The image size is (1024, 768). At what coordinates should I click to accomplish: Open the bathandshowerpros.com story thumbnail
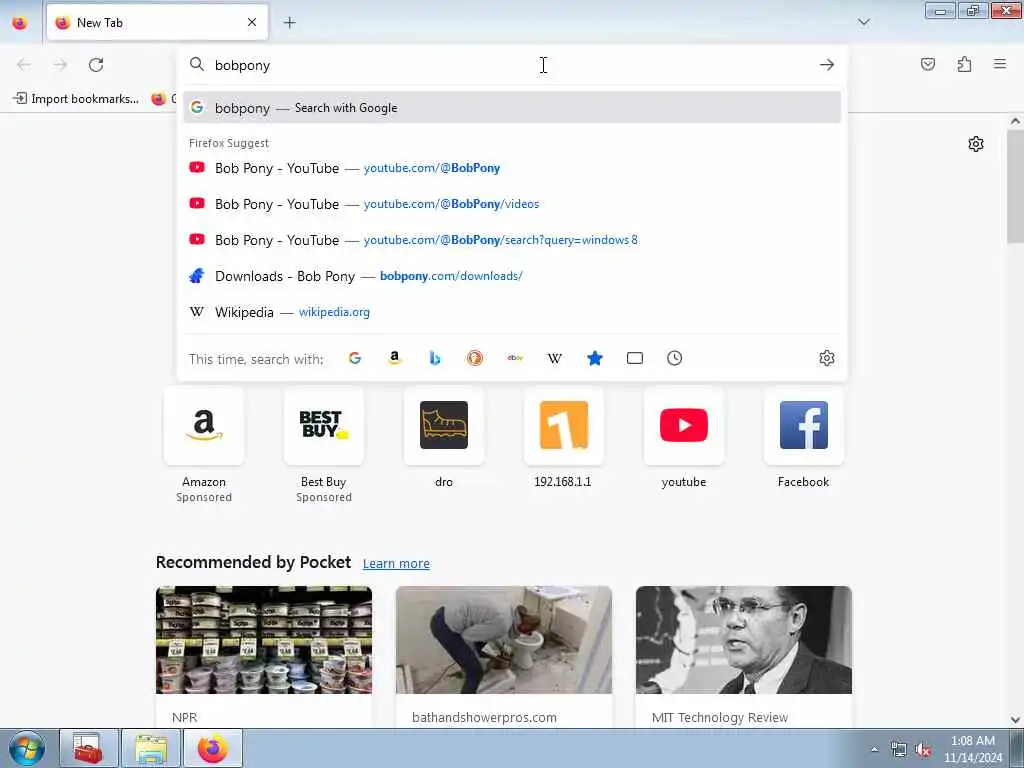pos(504,640)
